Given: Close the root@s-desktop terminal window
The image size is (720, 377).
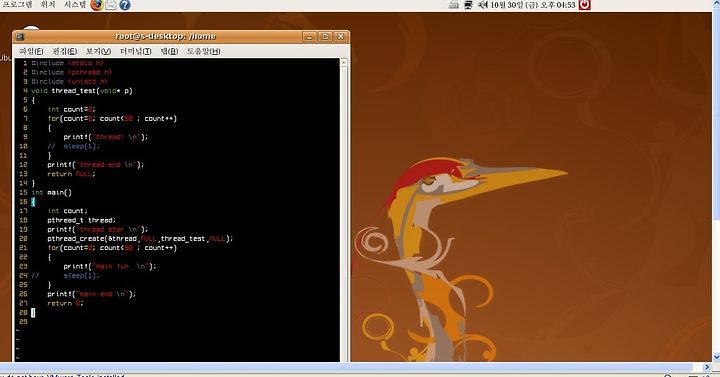Looking at the screenshot, I should point(341,37).
